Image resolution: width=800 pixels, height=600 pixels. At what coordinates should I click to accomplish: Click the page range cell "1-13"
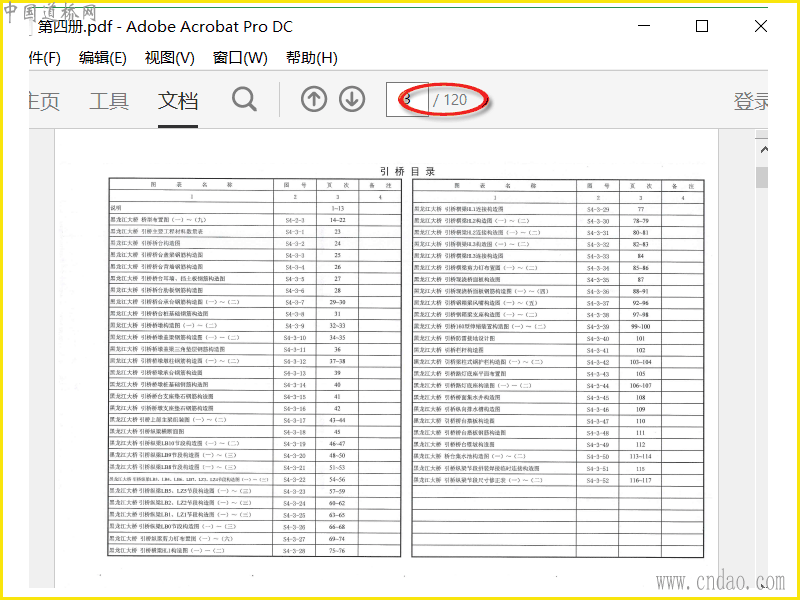click(337, 208)
